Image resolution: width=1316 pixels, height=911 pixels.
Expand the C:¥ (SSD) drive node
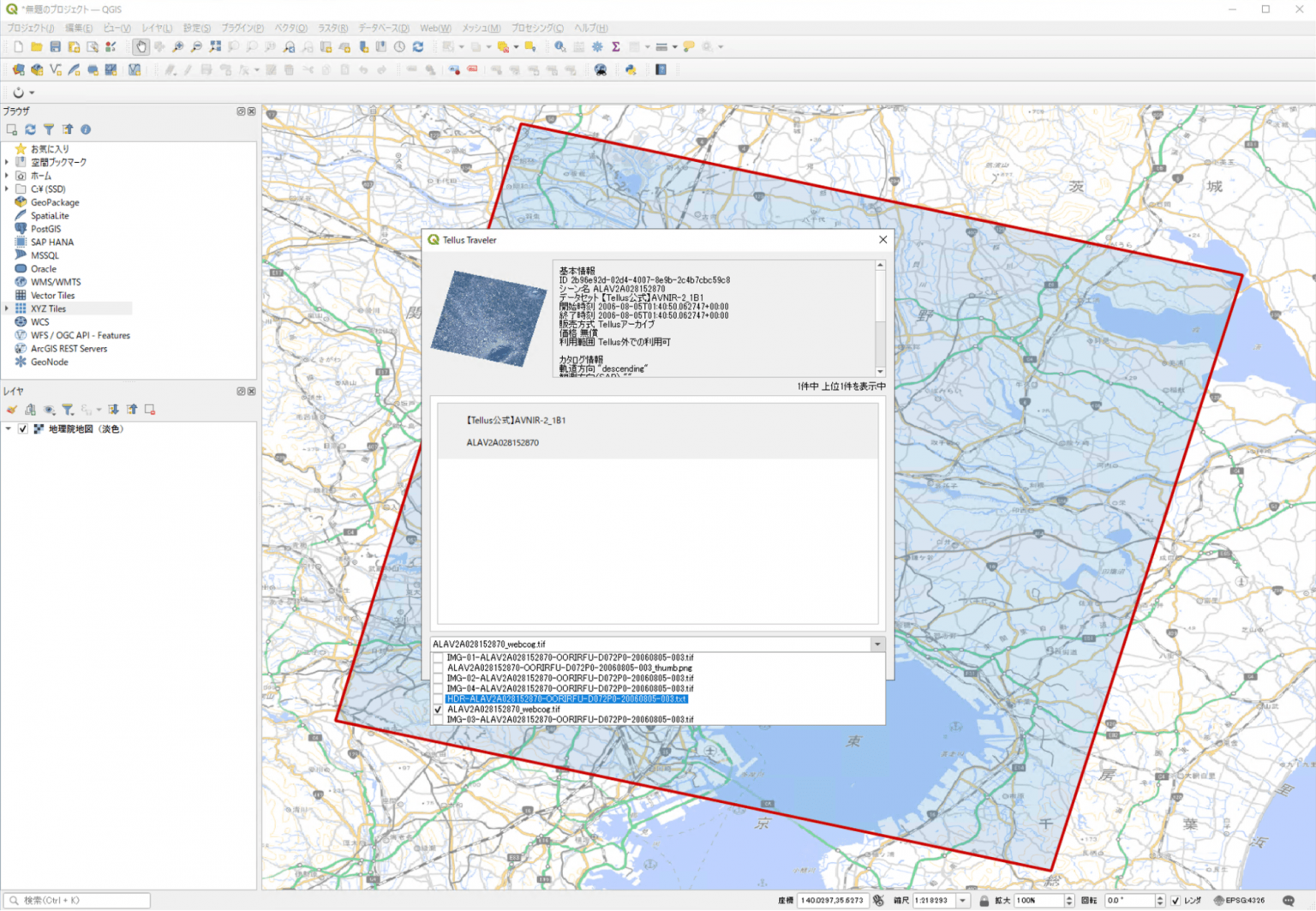point(7,189)
